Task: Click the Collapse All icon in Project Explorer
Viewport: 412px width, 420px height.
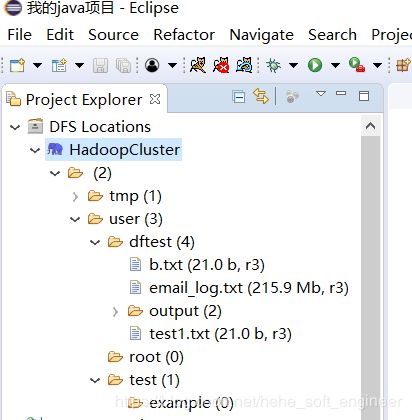Action: pyautogui.click(x=239, y=97)
